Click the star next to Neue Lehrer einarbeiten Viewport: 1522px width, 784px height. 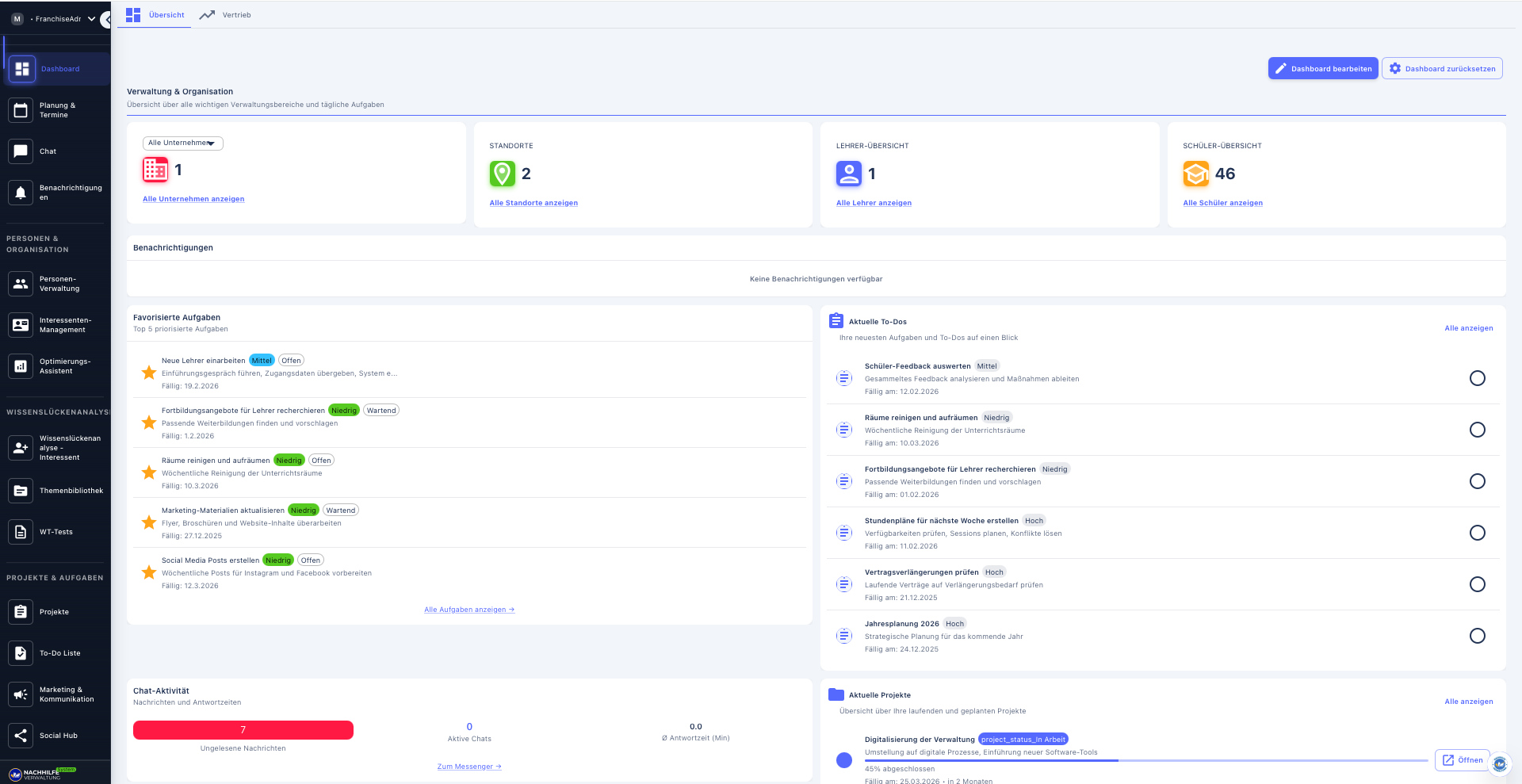[148, 373]
